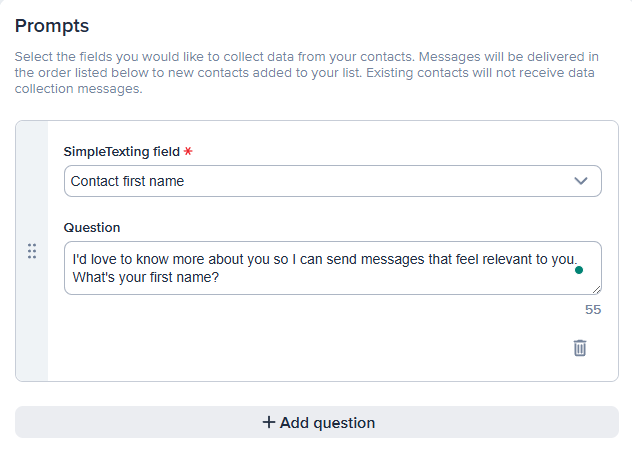
Task: Click the 55 character counter
Action: (x=593, y=310)
